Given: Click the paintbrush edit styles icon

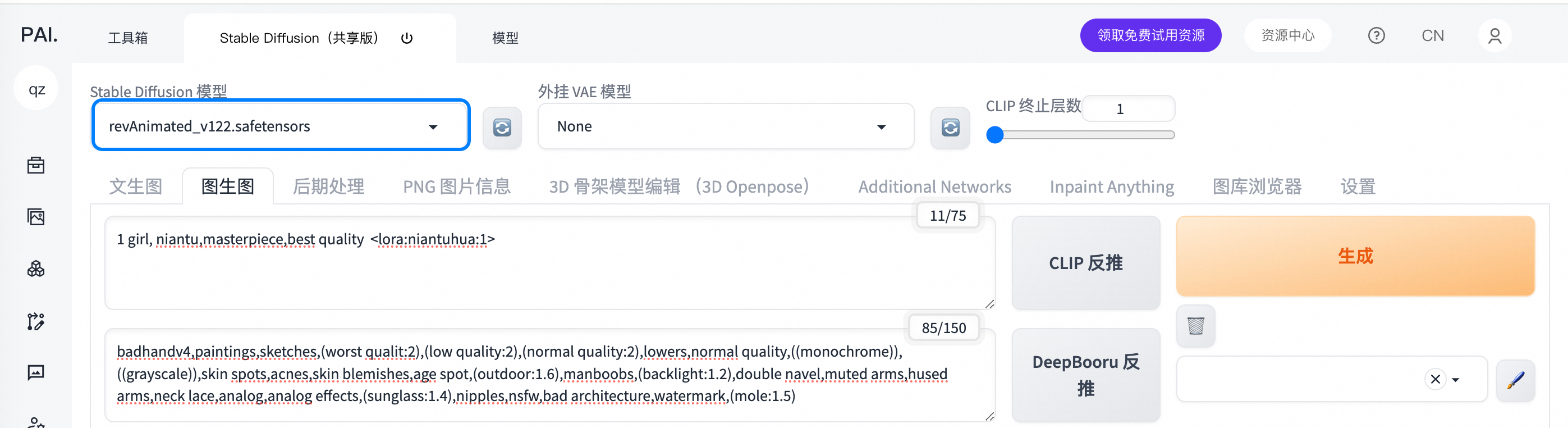Looking at the screenshot, I should 1515,380.
